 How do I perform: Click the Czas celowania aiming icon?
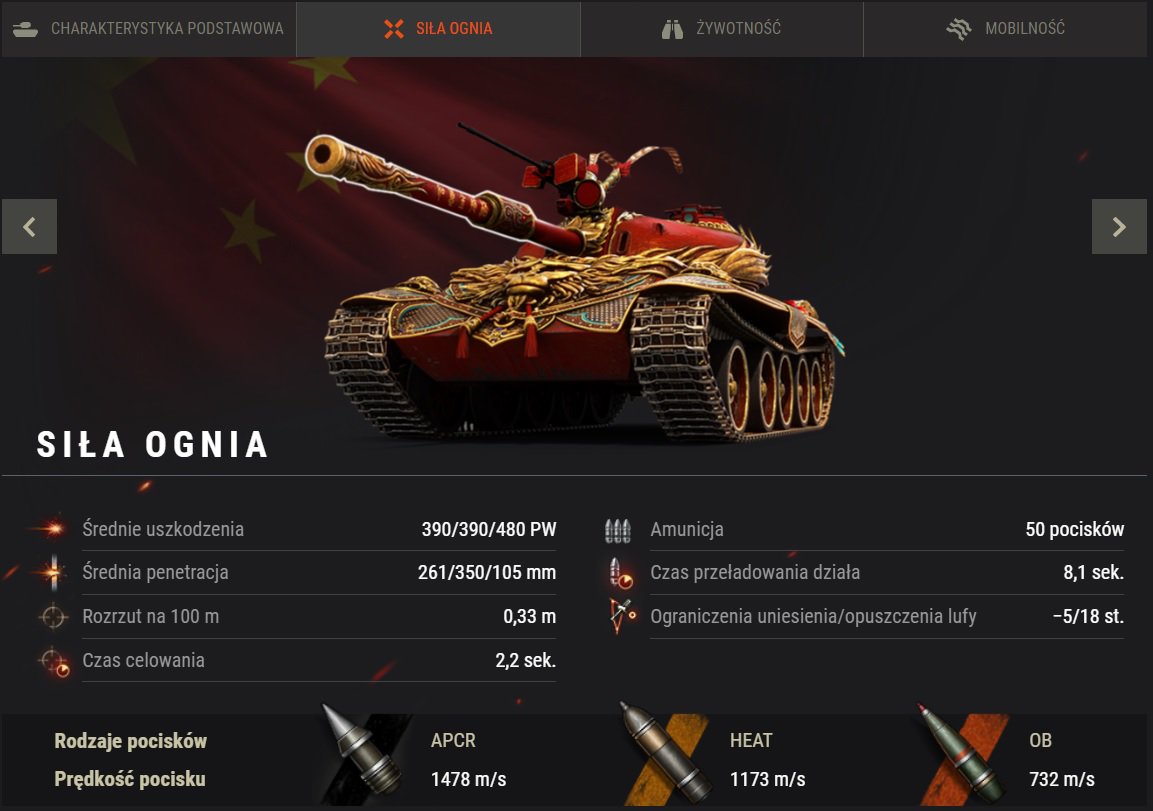click(54, 661)
